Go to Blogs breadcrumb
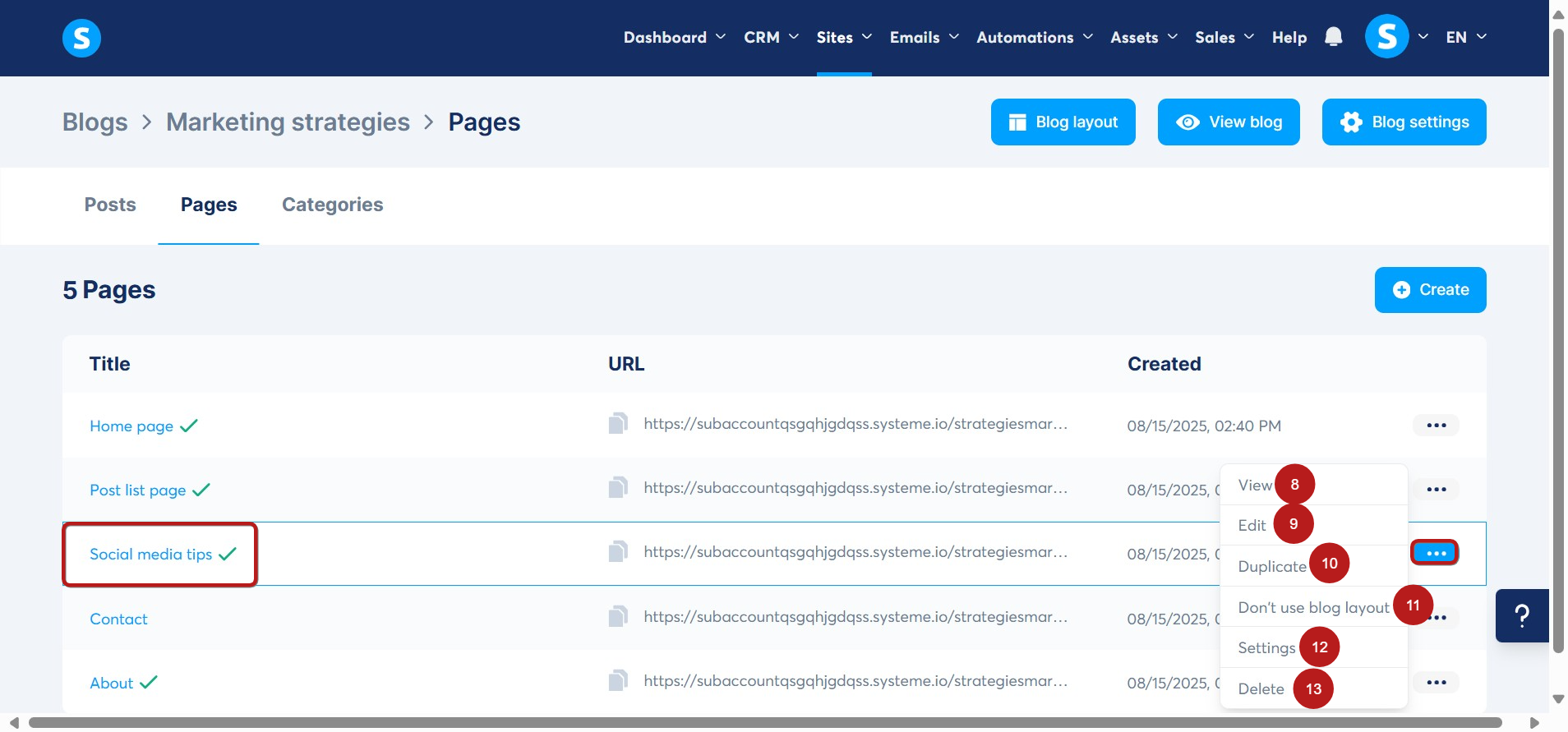This screenshot has height=732, width=1568. click(95, 122)
